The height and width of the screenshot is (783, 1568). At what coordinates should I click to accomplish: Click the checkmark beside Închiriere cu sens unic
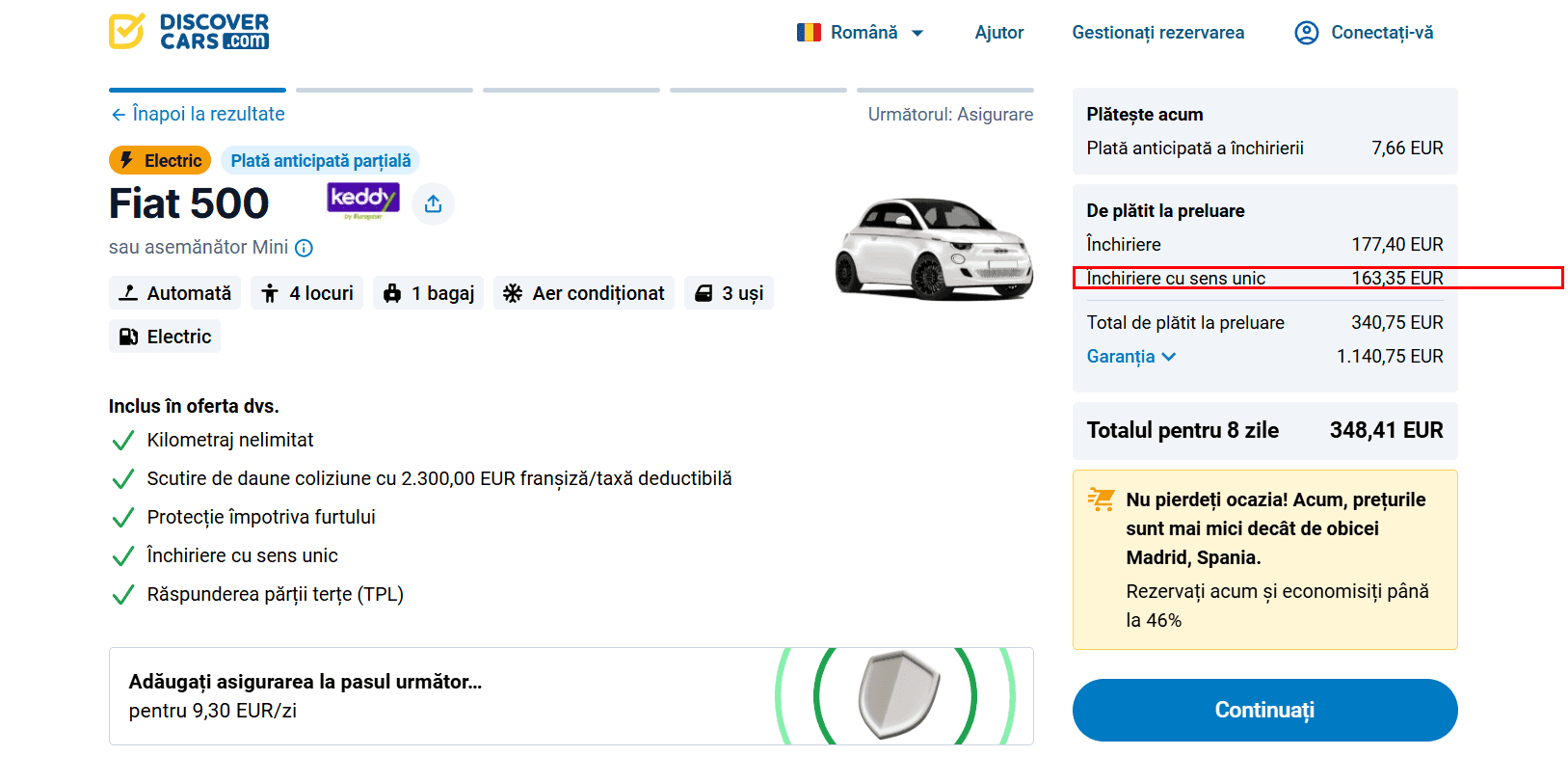click(x=123, y=556)
